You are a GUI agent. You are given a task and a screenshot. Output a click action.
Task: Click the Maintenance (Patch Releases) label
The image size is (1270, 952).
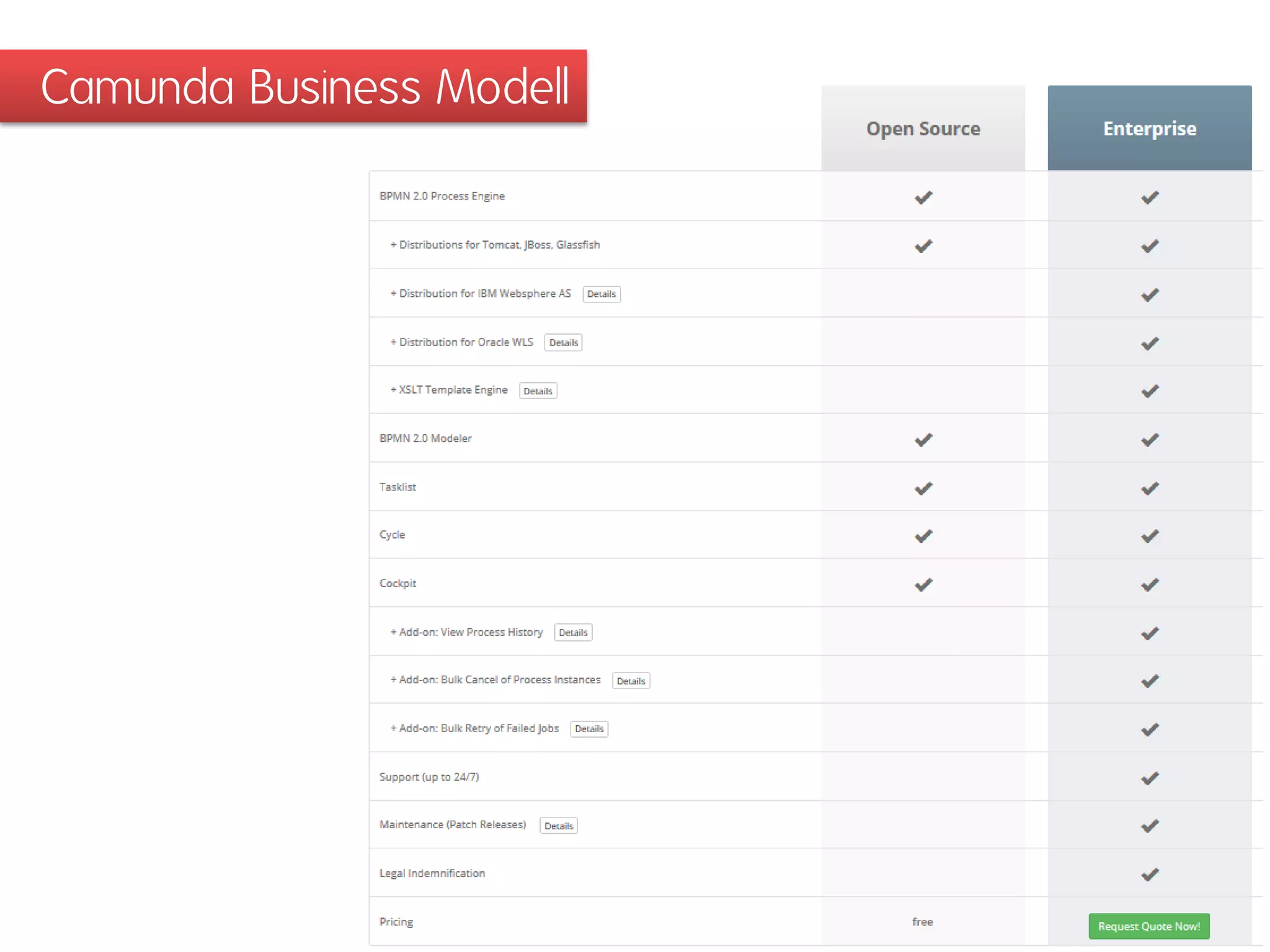(453, 824)
